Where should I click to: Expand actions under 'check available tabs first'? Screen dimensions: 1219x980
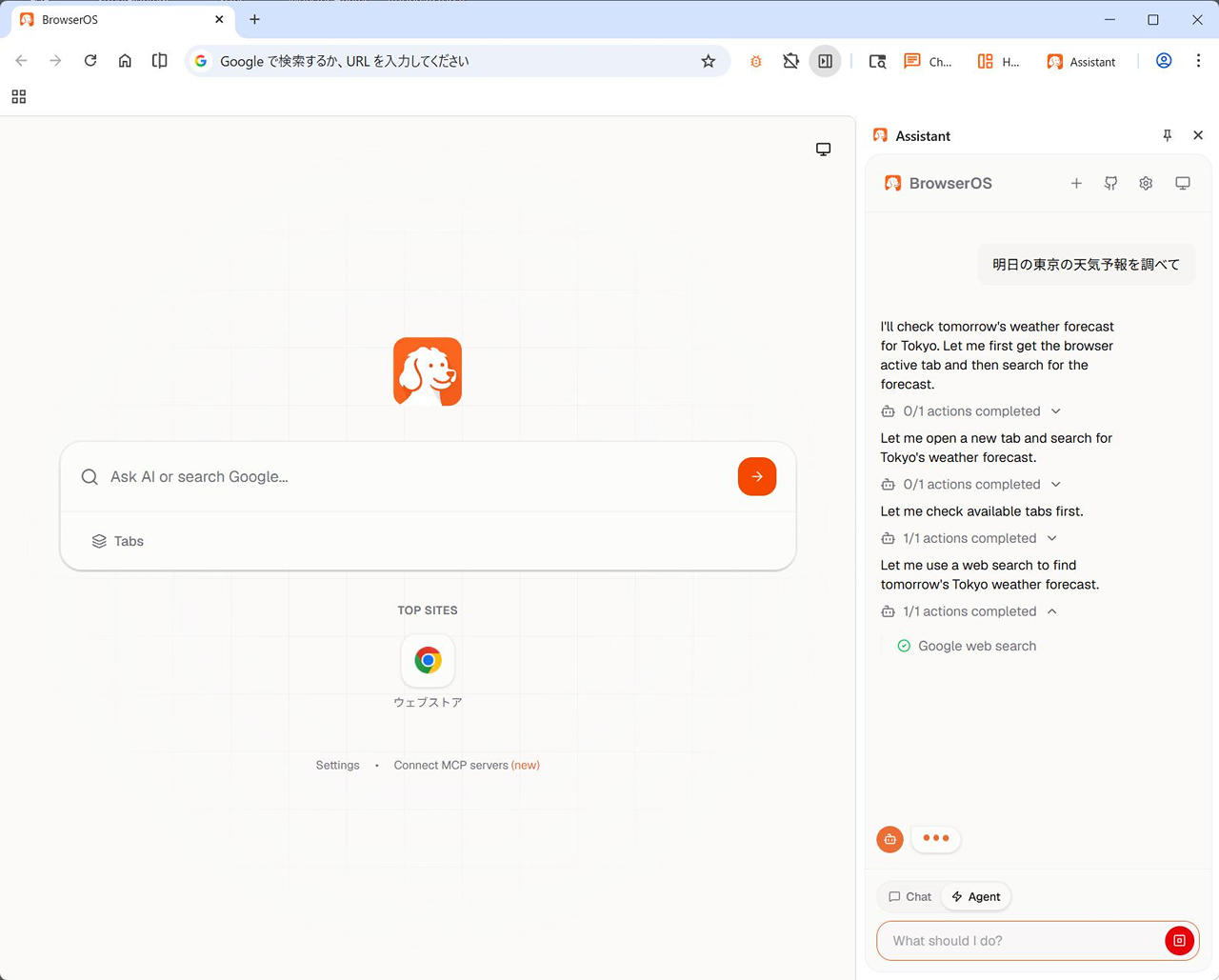pyautogui.click(x=1051, y=538)
